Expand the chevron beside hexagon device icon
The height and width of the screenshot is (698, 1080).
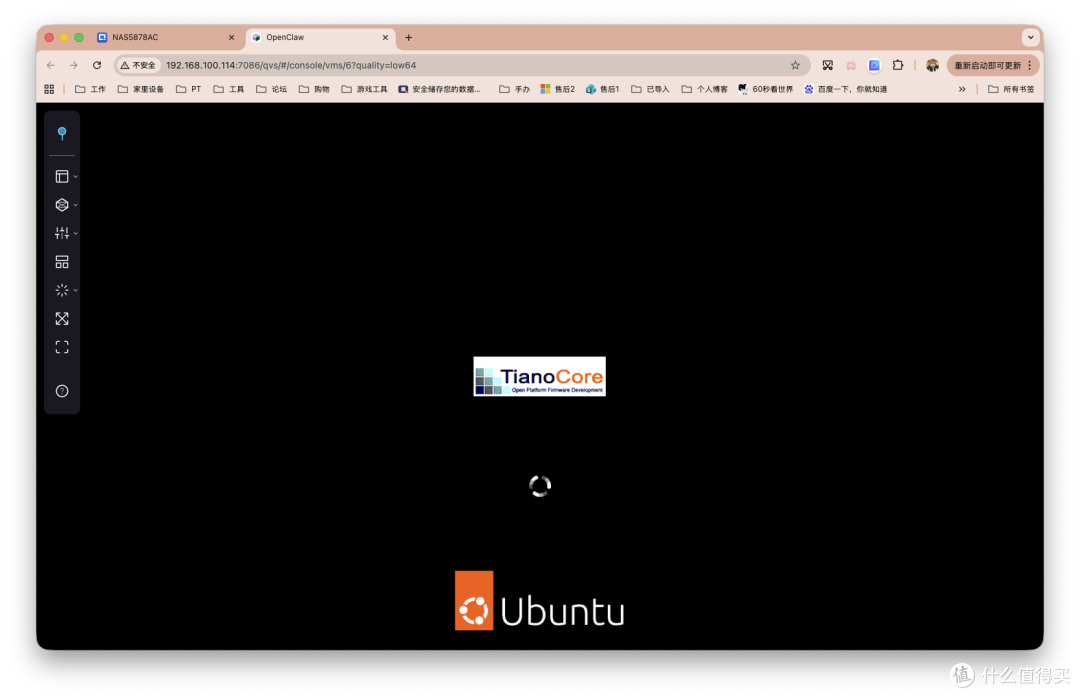coord(76,205)
